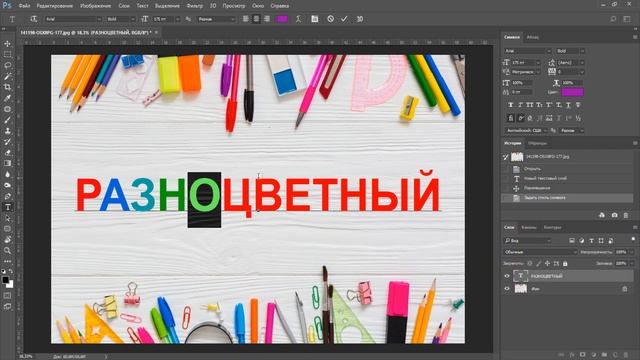The image size is (640, 360).
Task: Select the Pen tool
Action: [x=8, y=196]
